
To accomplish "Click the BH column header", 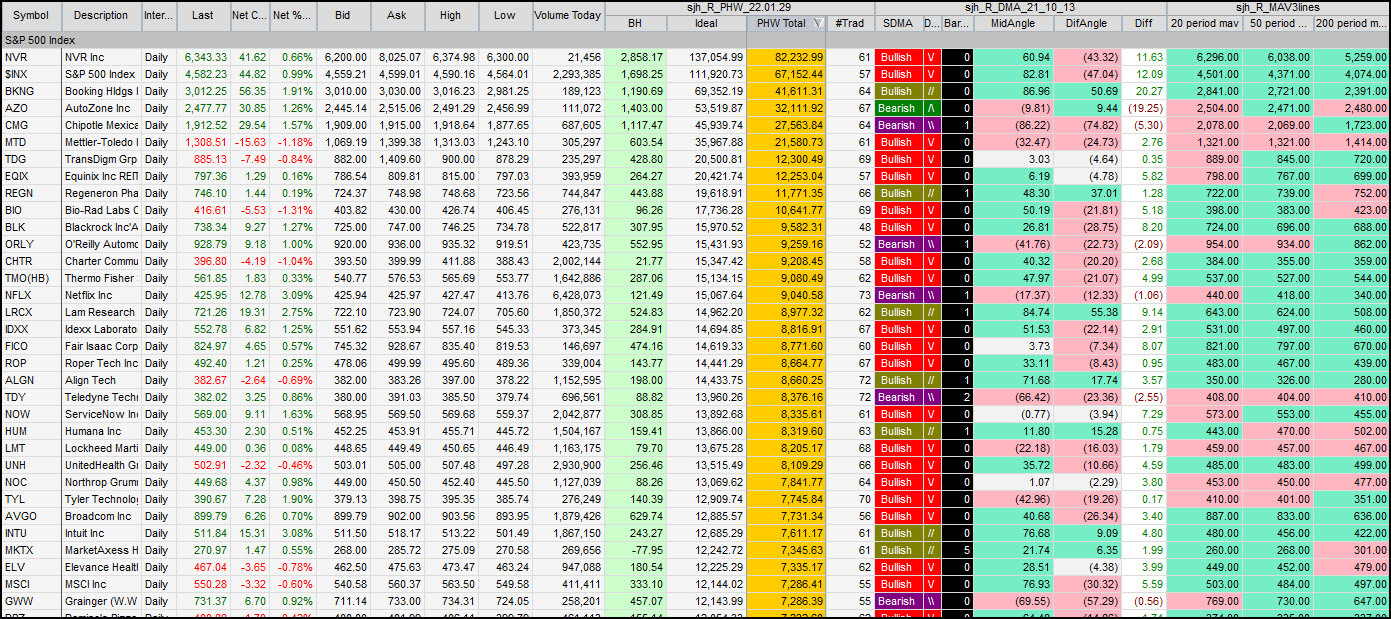I will tap(635, 23).
